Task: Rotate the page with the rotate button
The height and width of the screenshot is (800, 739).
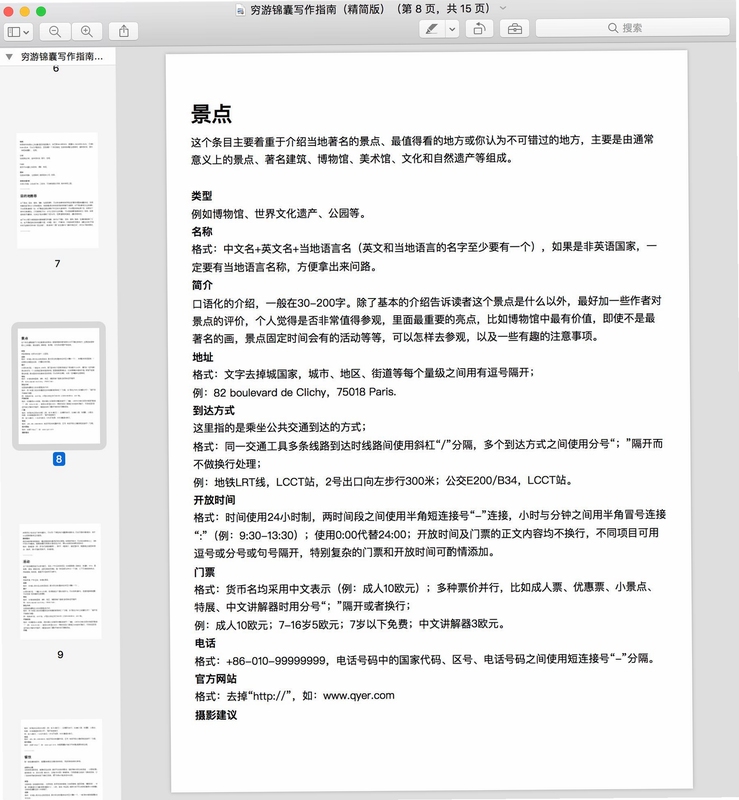Action: coord(479,29)
